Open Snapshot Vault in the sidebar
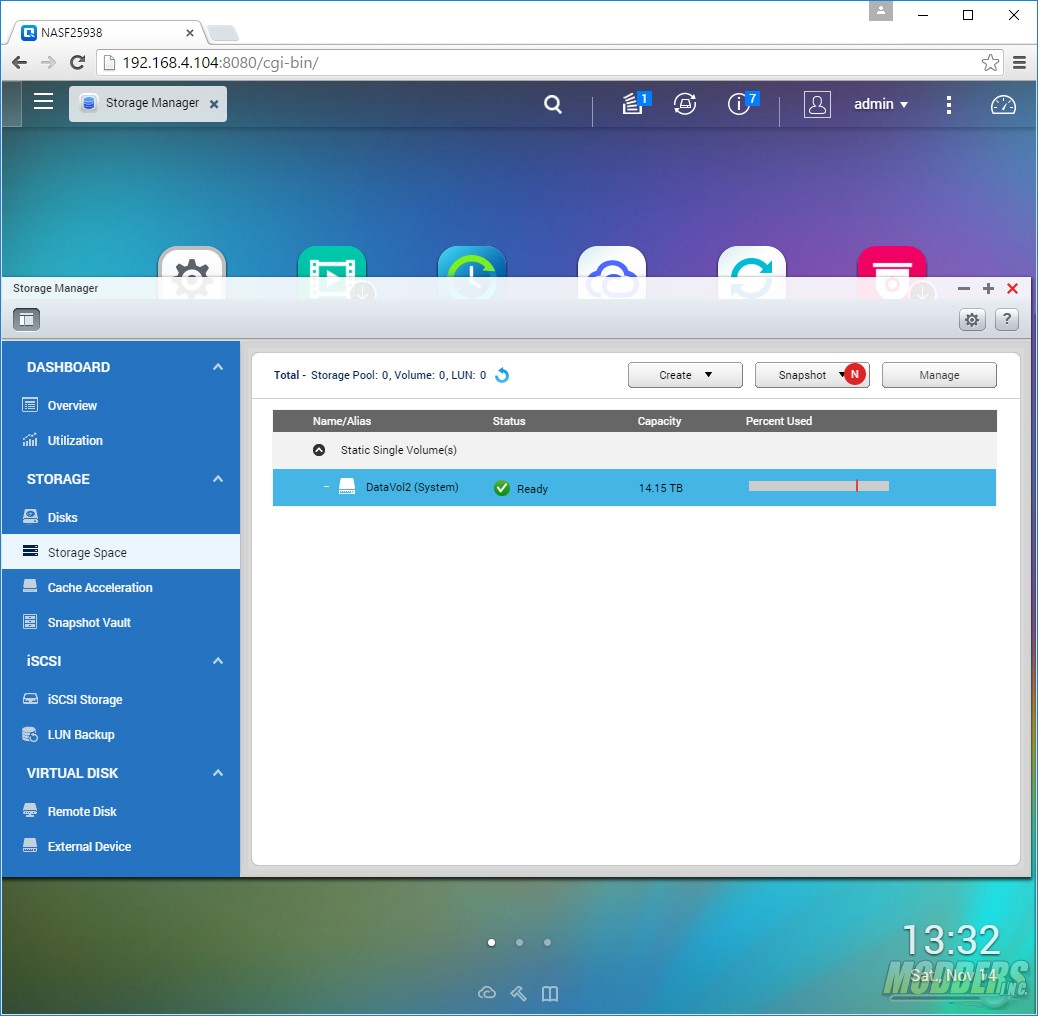 [120, 622]
